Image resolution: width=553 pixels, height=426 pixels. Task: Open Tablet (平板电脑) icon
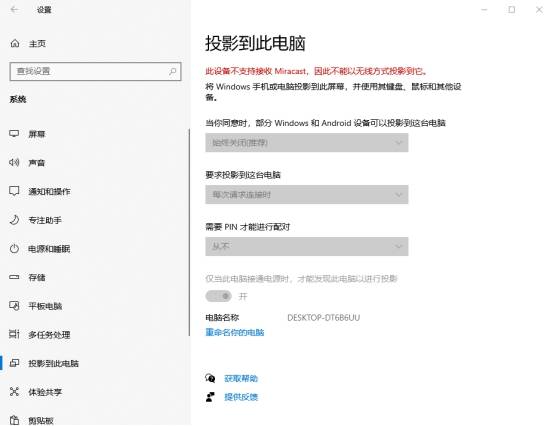[x=14, y=306]
